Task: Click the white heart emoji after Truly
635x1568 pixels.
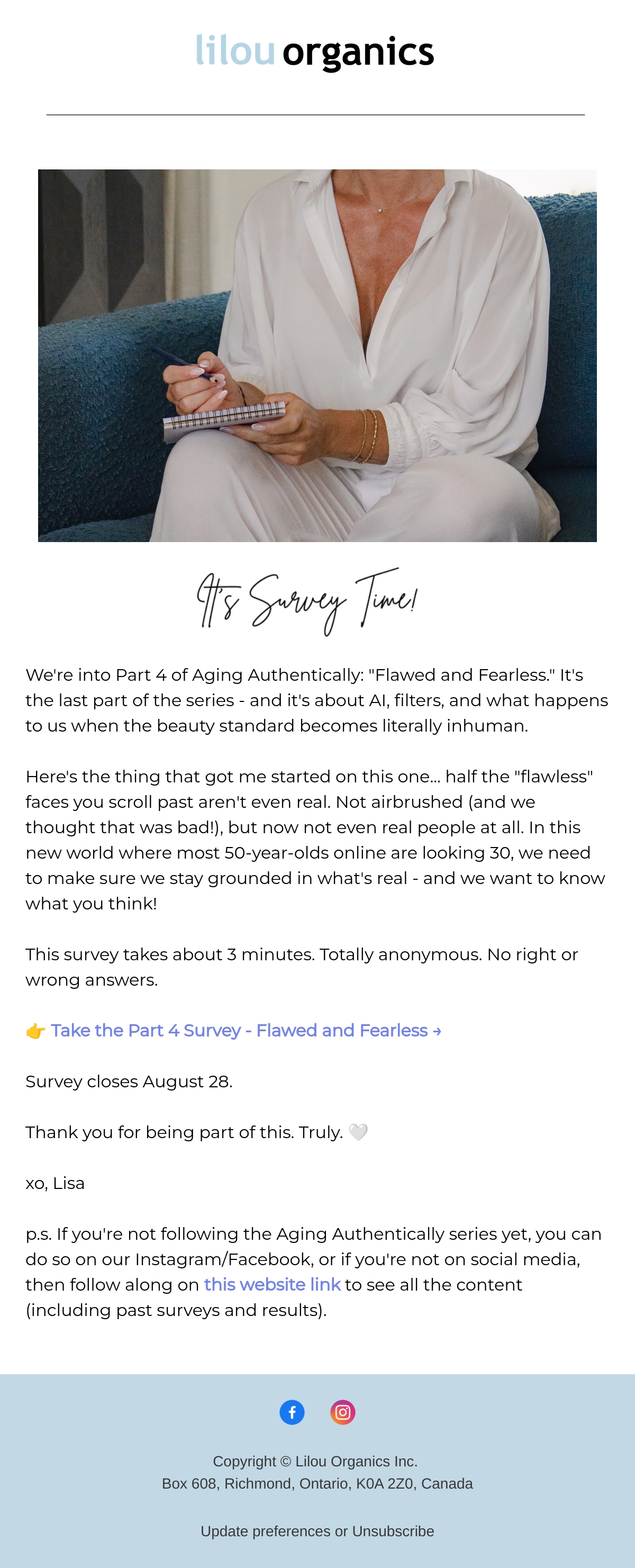Action: click(358, 1132)
